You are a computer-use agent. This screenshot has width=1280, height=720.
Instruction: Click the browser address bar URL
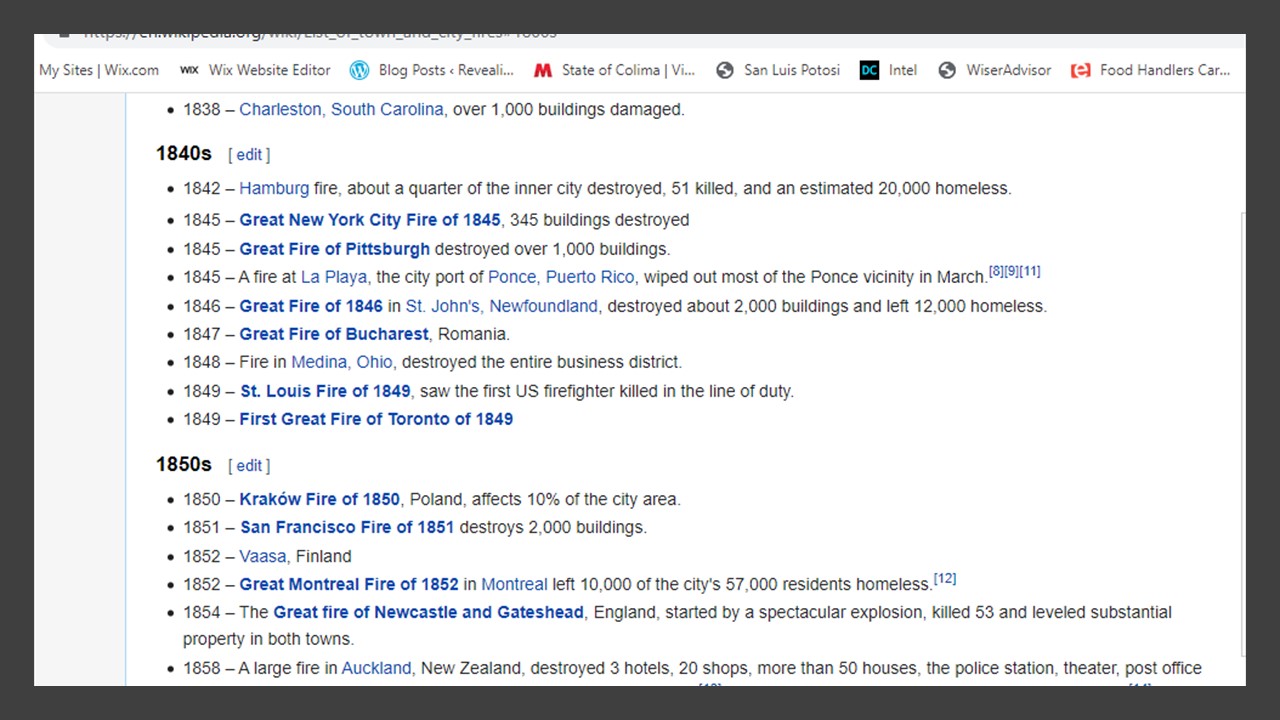tap(320, 36)
